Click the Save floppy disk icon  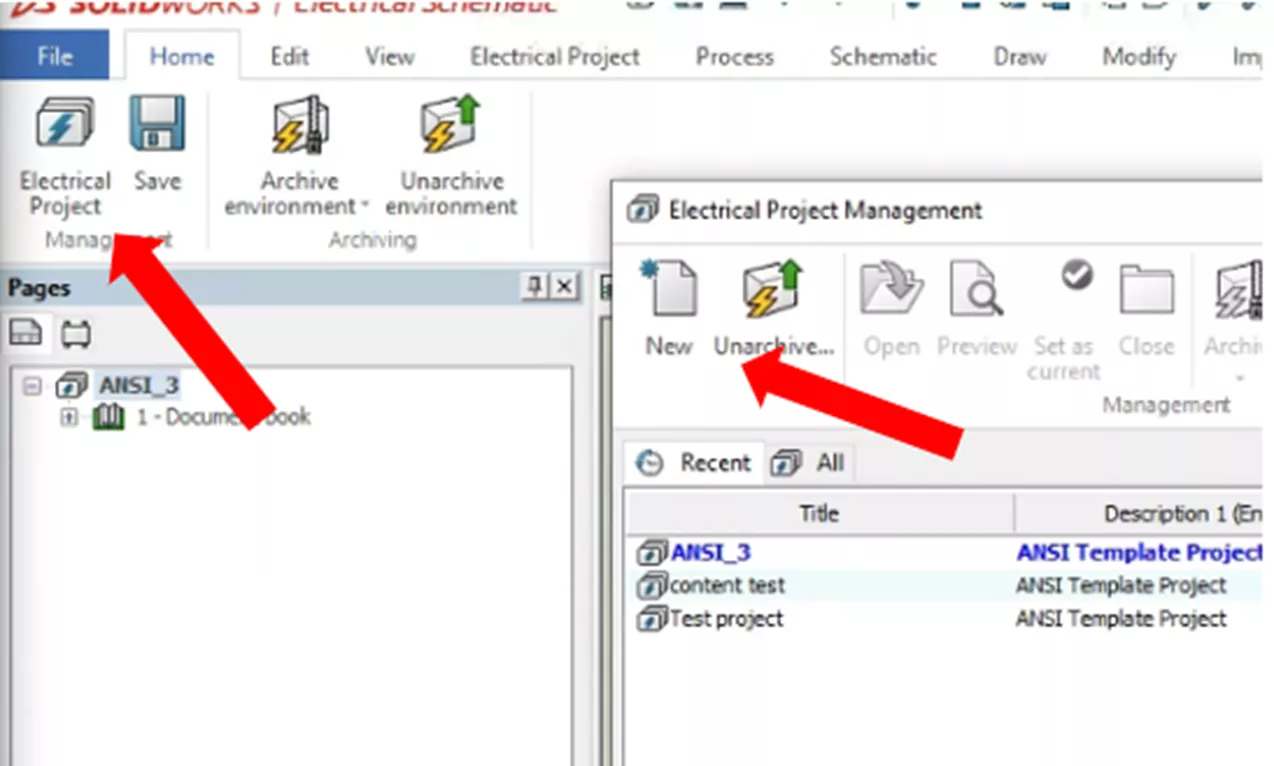157,124
